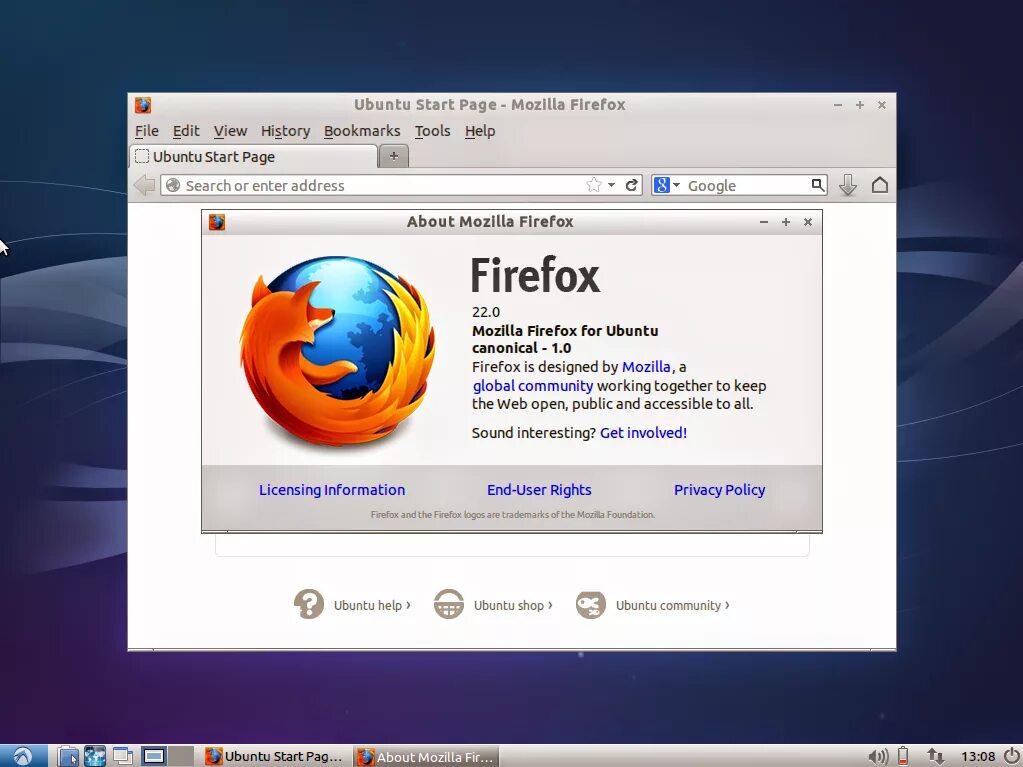Launch the web browser globe taskbar icon
1023x767 pixels.
[x=95, y=756]
